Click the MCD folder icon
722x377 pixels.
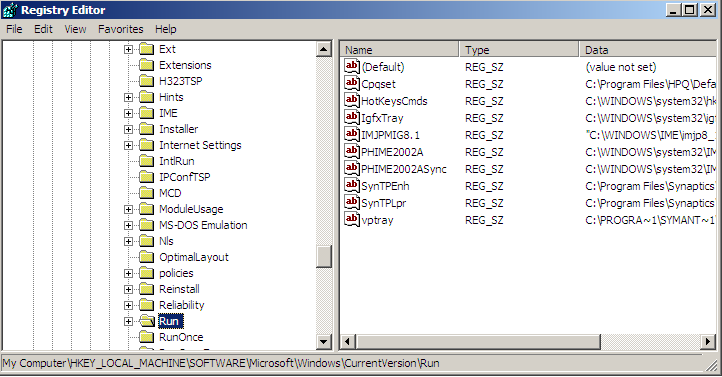pyautogui.click(x=146, y=193)
